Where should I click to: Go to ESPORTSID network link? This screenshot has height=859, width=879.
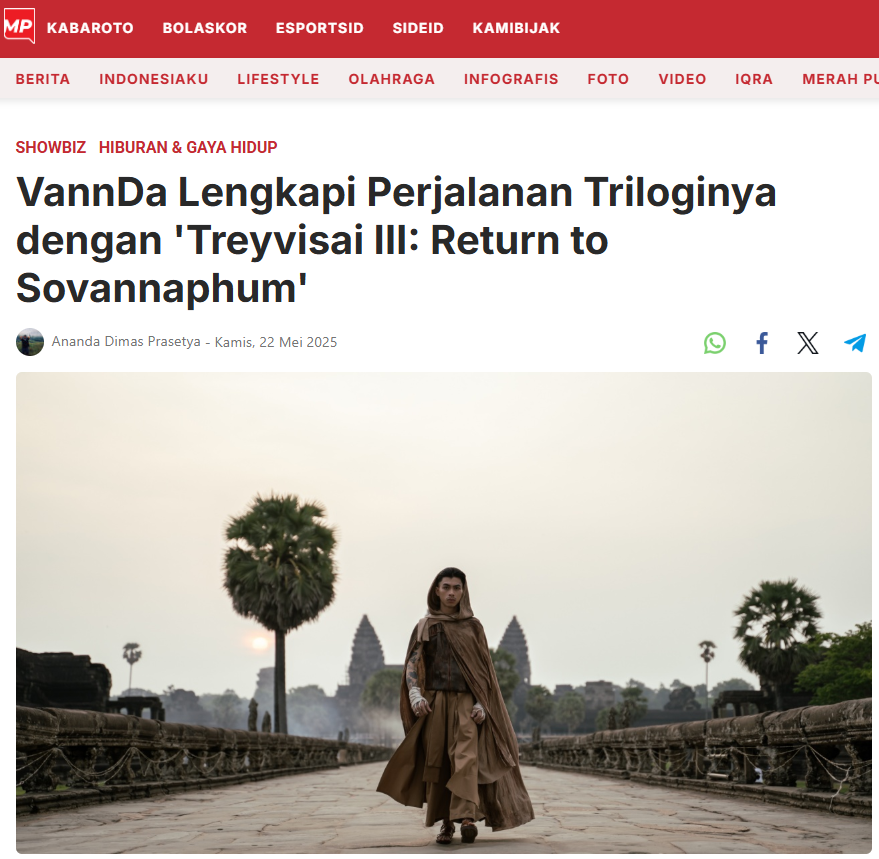click(x=320, y=28)
